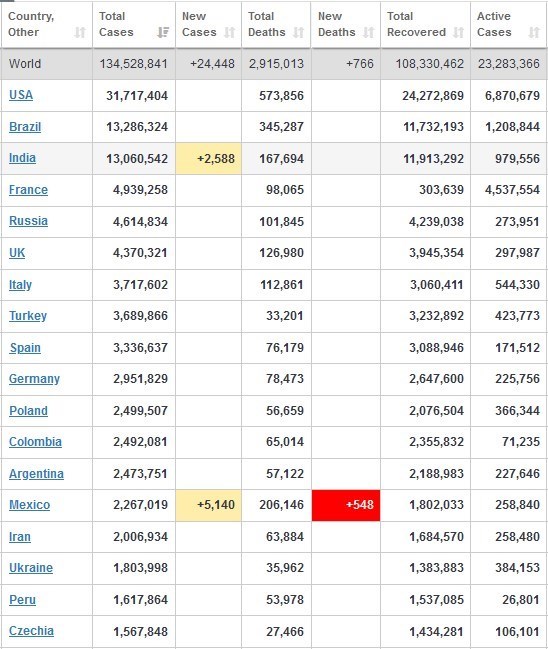Open the Ukraine link
Image resolution: width=548 pixels, height=649 pixels.
click(31, 568)
